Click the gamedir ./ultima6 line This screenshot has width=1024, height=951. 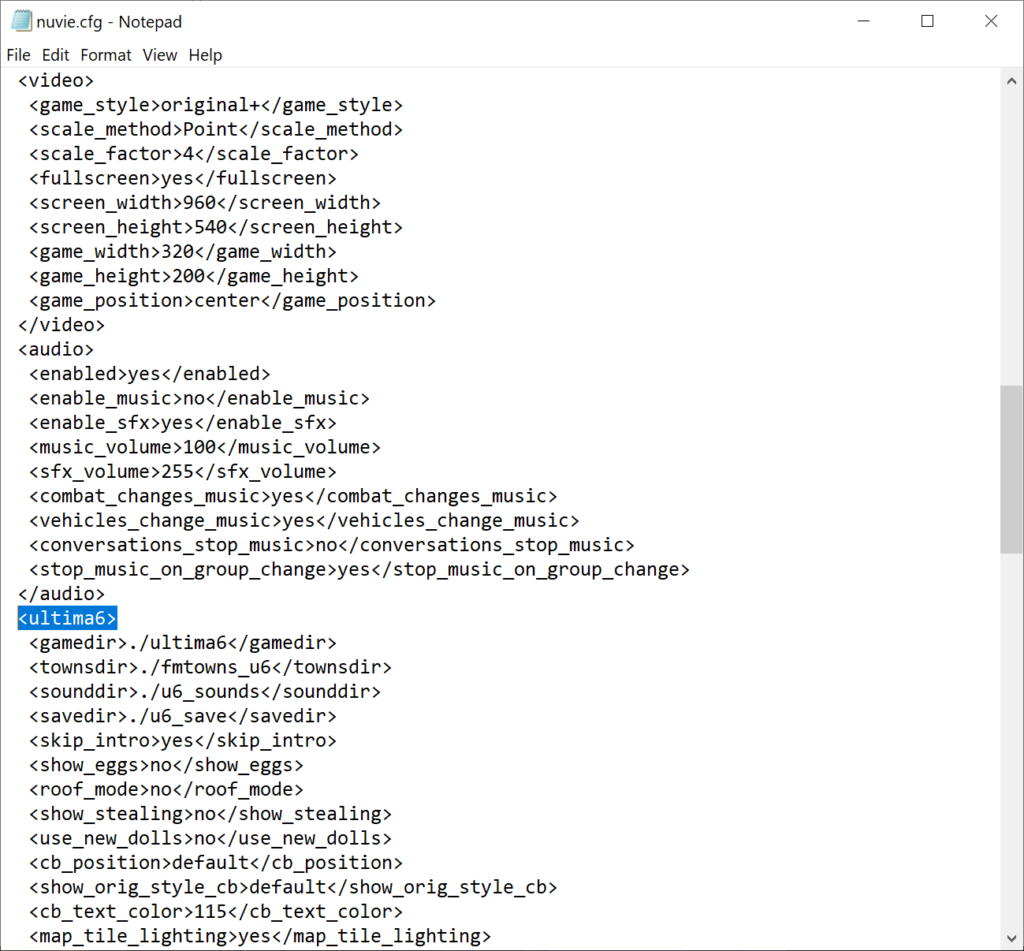tap(183, 643)
